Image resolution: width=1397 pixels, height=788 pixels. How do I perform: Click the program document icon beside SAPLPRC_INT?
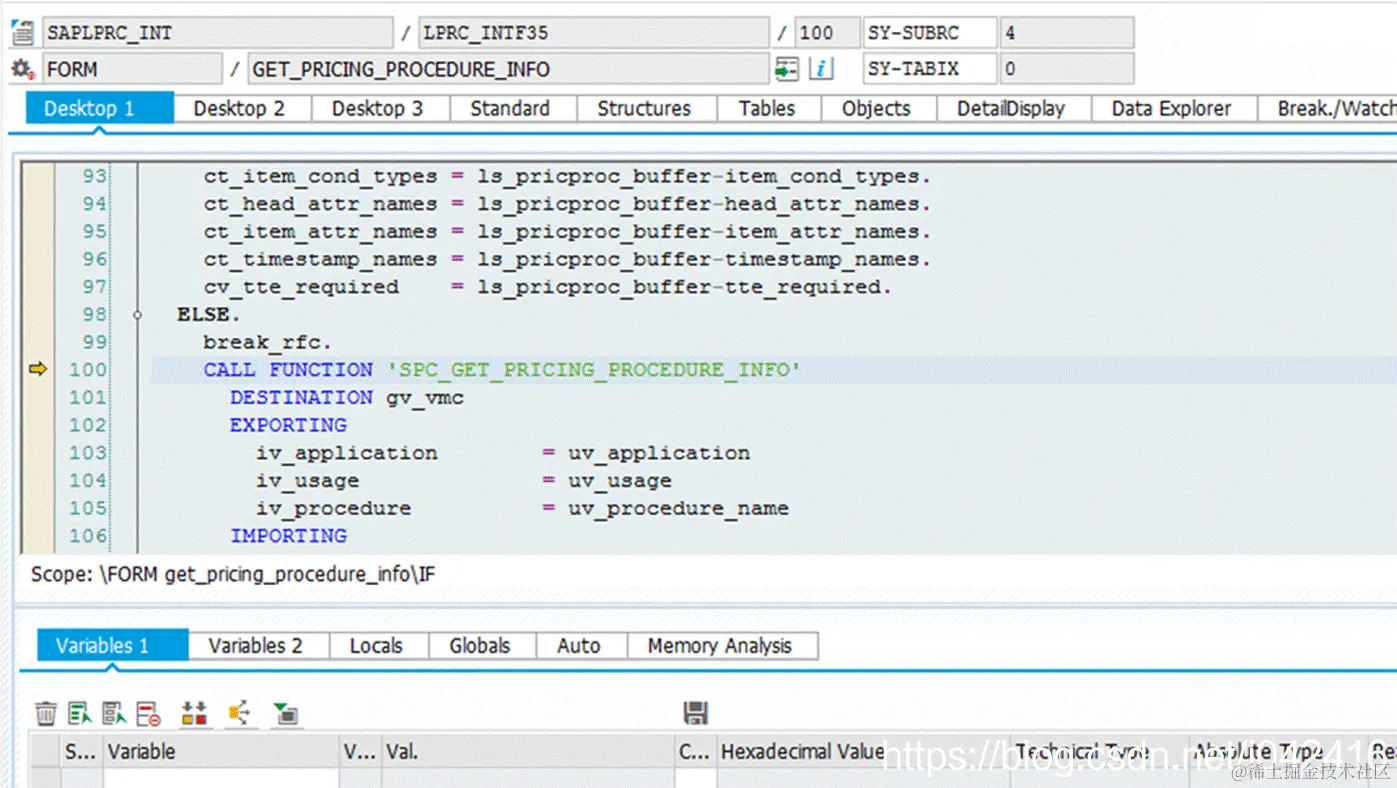[22, 32]
